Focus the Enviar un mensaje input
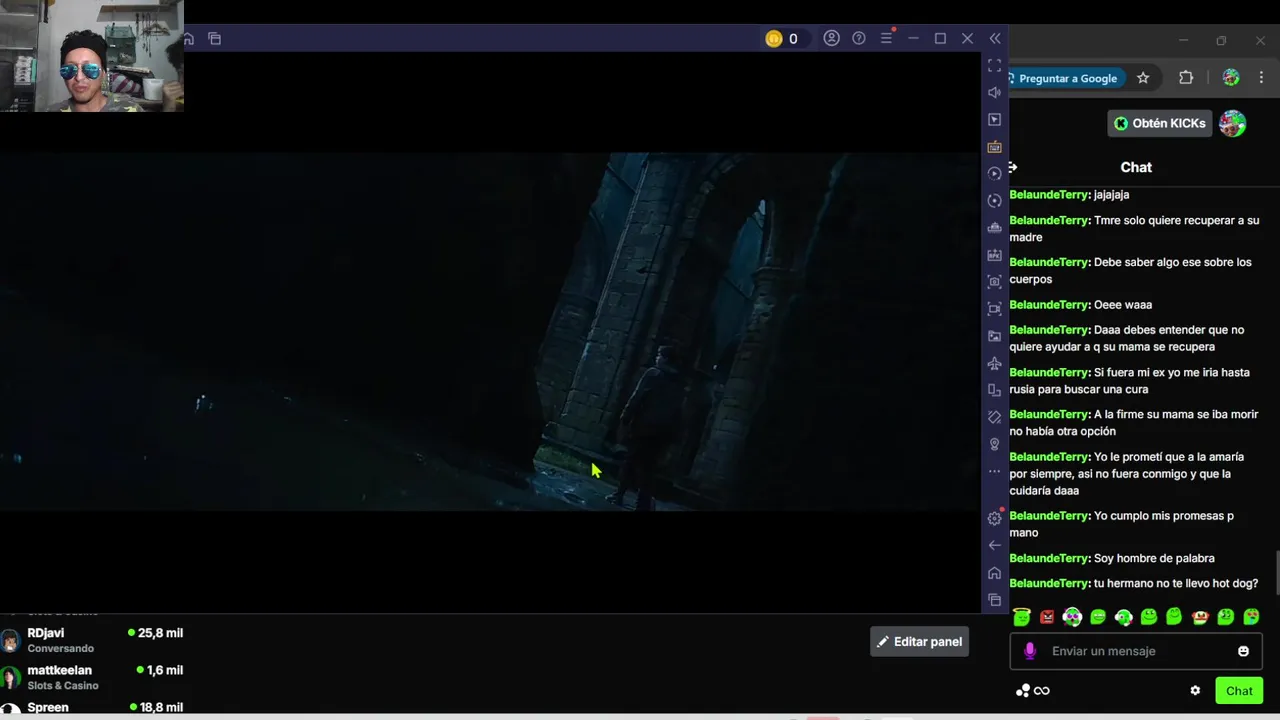1280x720 pixels. (x=1136, y=651)
